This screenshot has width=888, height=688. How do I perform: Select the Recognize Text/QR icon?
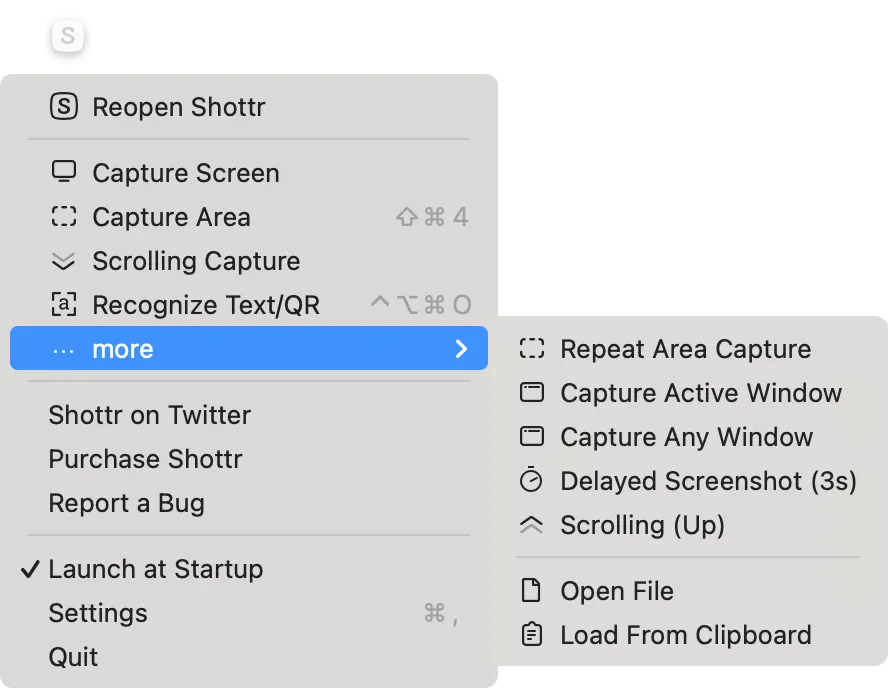pos(65,305)
